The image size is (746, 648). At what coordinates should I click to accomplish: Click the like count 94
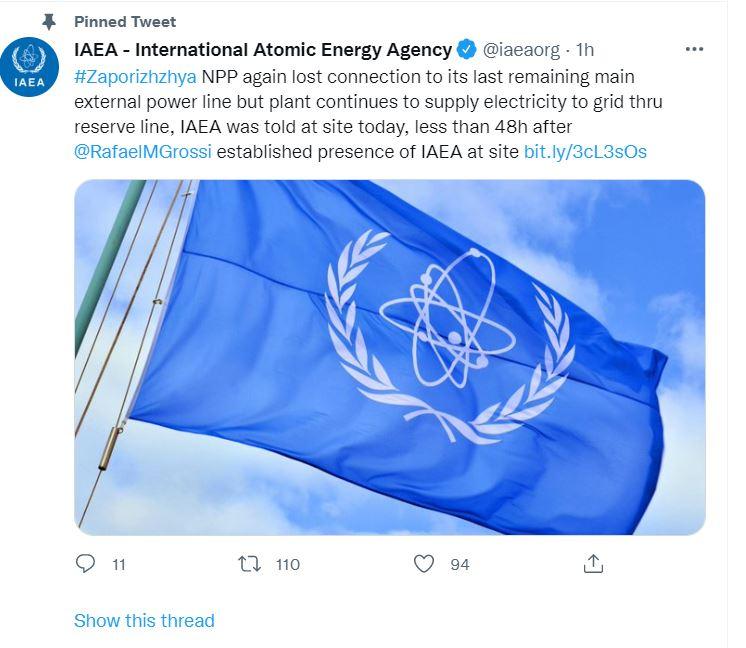pyautogui.click(x=459, y=565)
